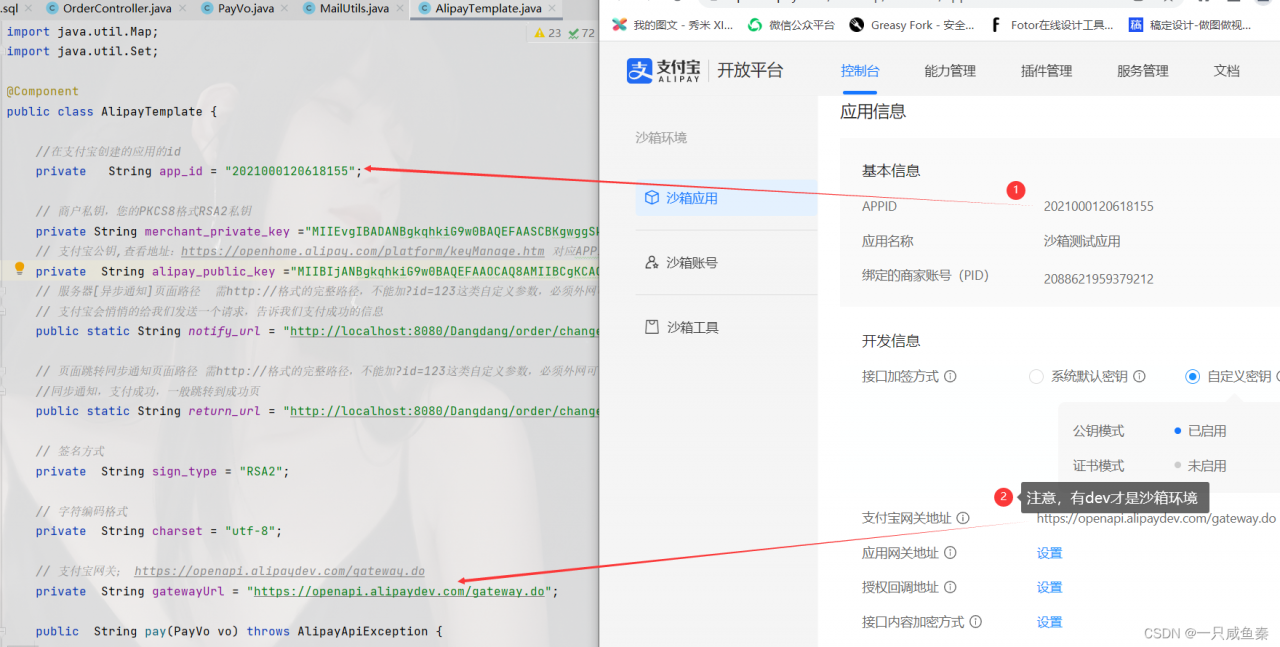
Task: Click 设置 link for 接口内容加密方式
Action: click(x=1049, y=622)
